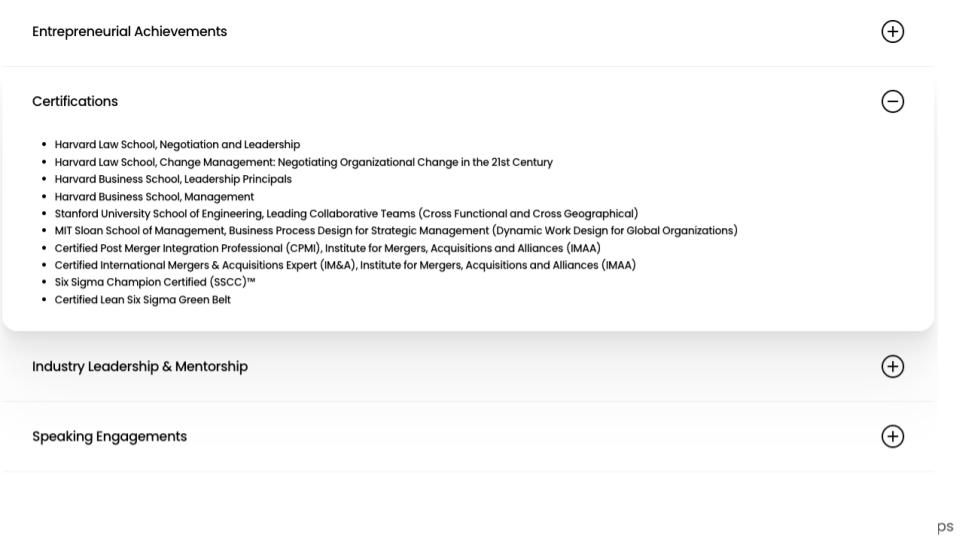Image resolution: width=960 pixels, height=540 pixels.
Task: Click the ps text in bottom corner
Action: coord(945,527)
